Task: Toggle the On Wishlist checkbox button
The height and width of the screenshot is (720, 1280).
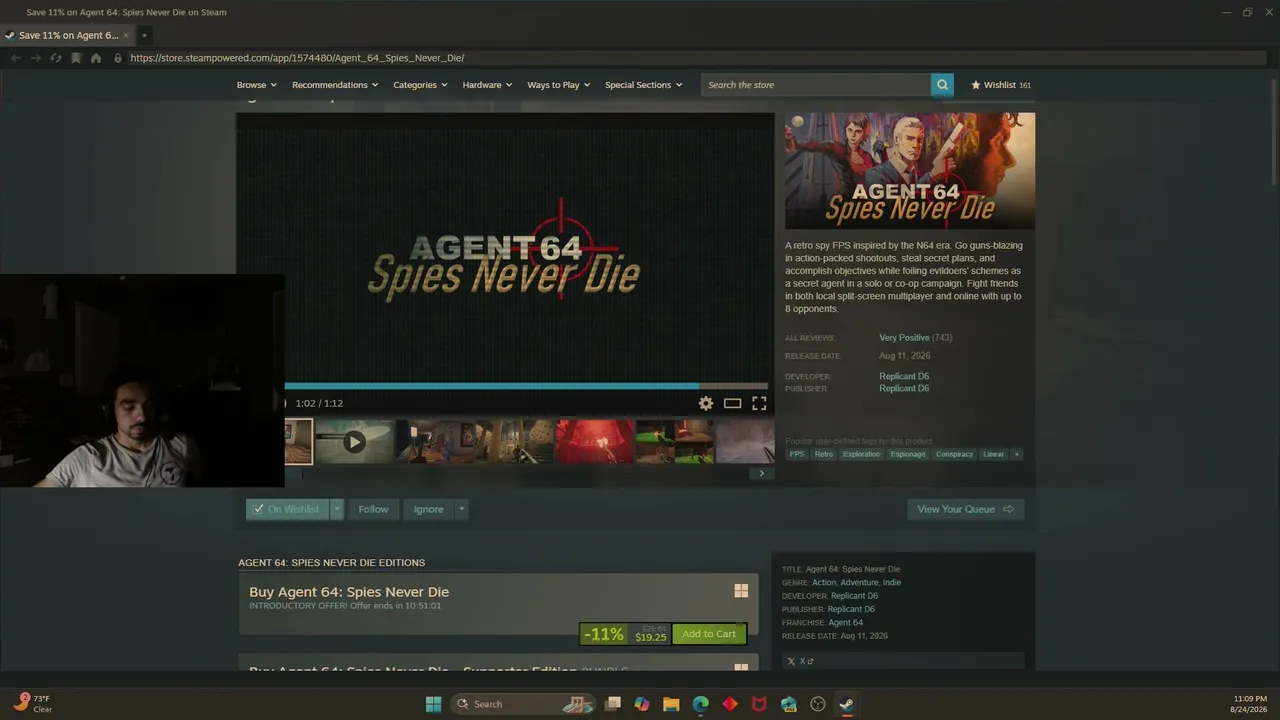Action: [288, 509]
